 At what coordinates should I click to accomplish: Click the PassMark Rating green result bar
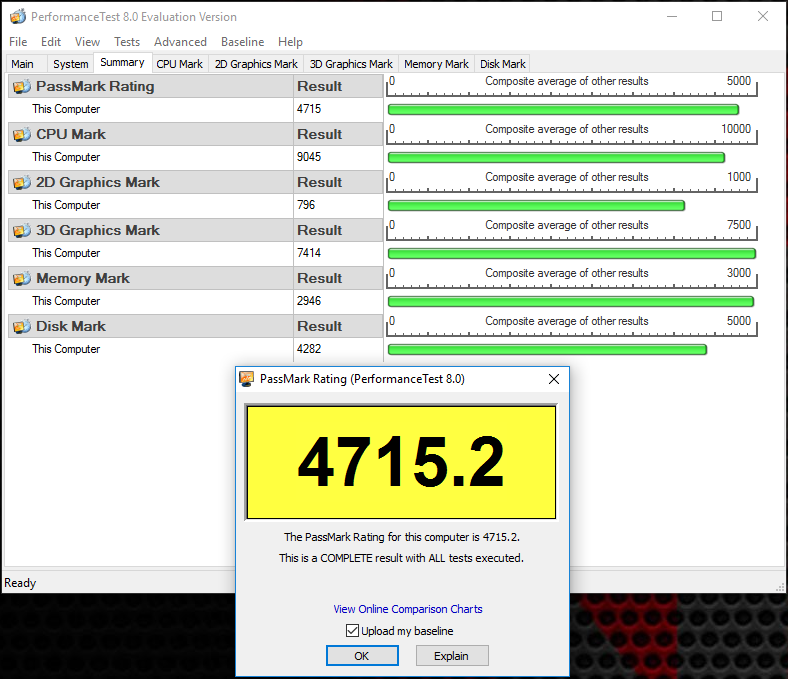pos(563,110)
